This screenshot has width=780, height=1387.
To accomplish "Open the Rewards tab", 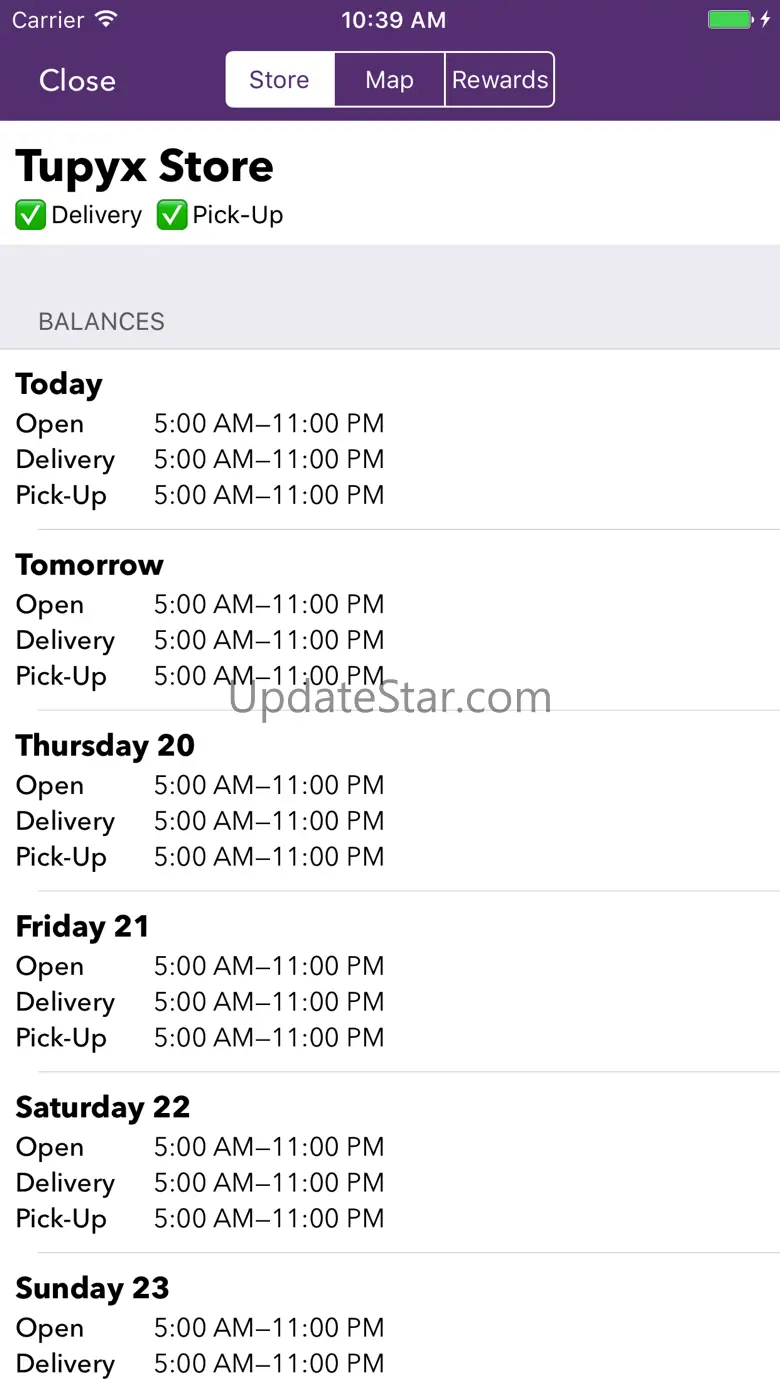I will (x=500, y=80).
